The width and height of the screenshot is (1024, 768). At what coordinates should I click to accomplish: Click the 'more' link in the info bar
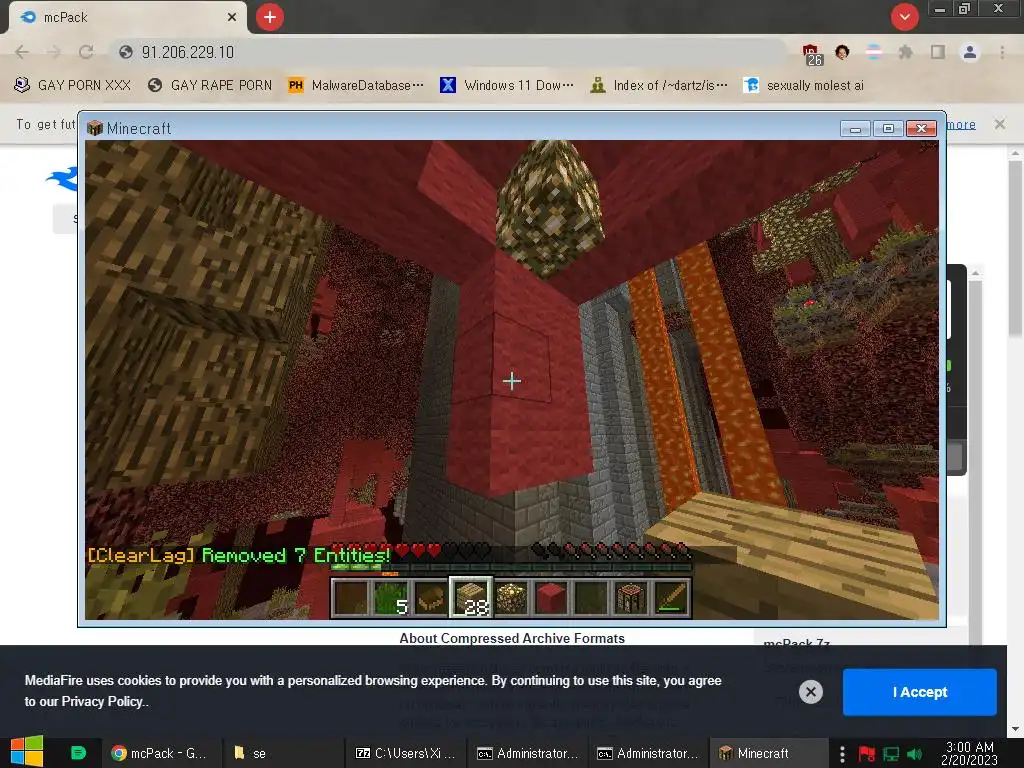click(961, 124)
